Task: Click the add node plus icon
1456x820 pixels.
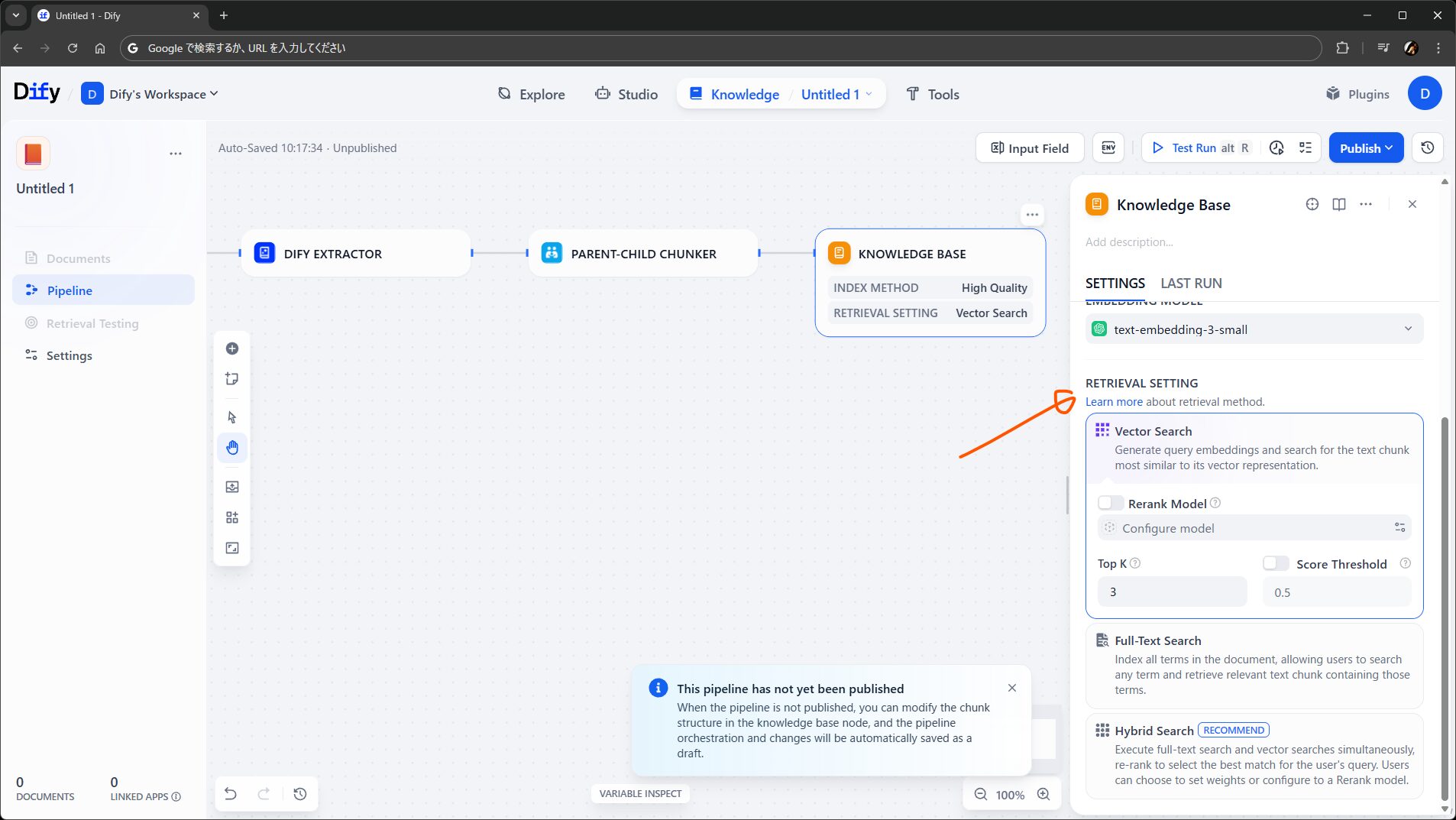Action: coord(232,348)
